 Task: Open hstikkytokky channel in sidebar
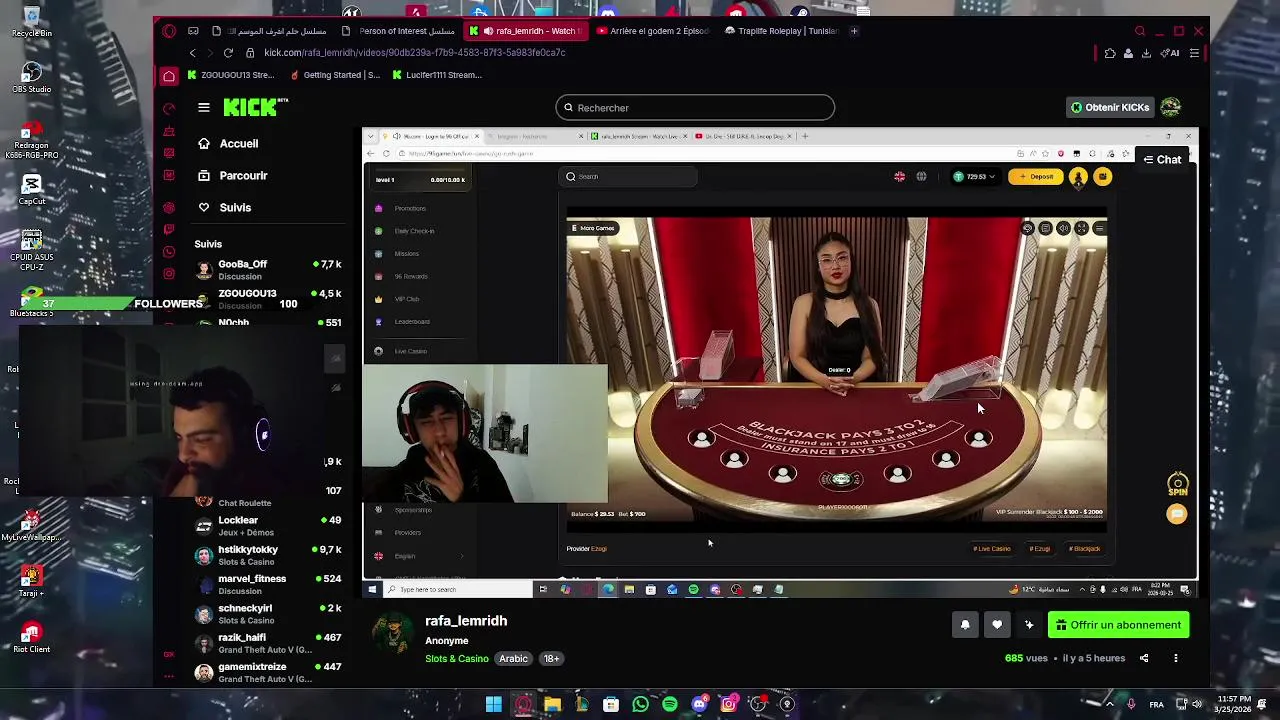269,555
